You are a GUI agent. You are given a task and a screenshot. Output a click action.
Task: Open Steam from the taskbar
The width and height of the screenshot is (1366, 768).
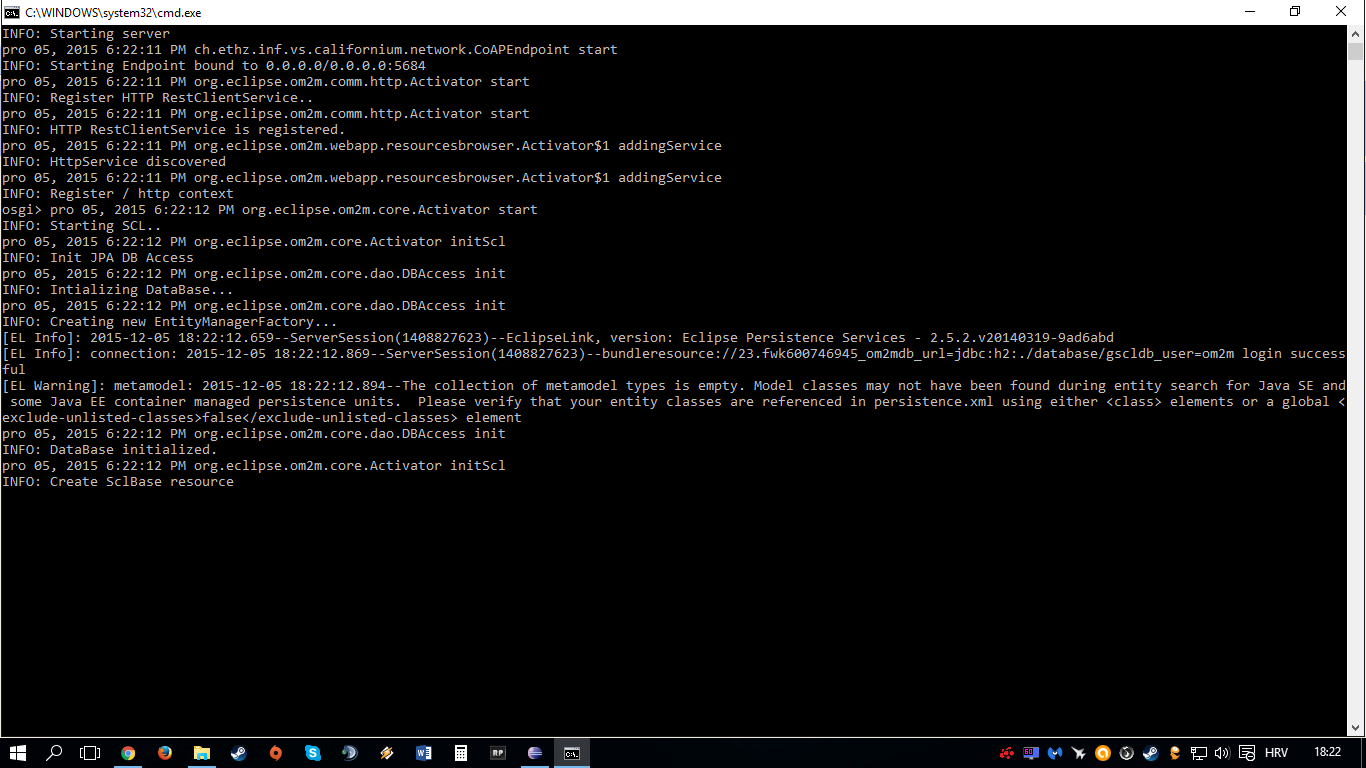click(239, 753)
